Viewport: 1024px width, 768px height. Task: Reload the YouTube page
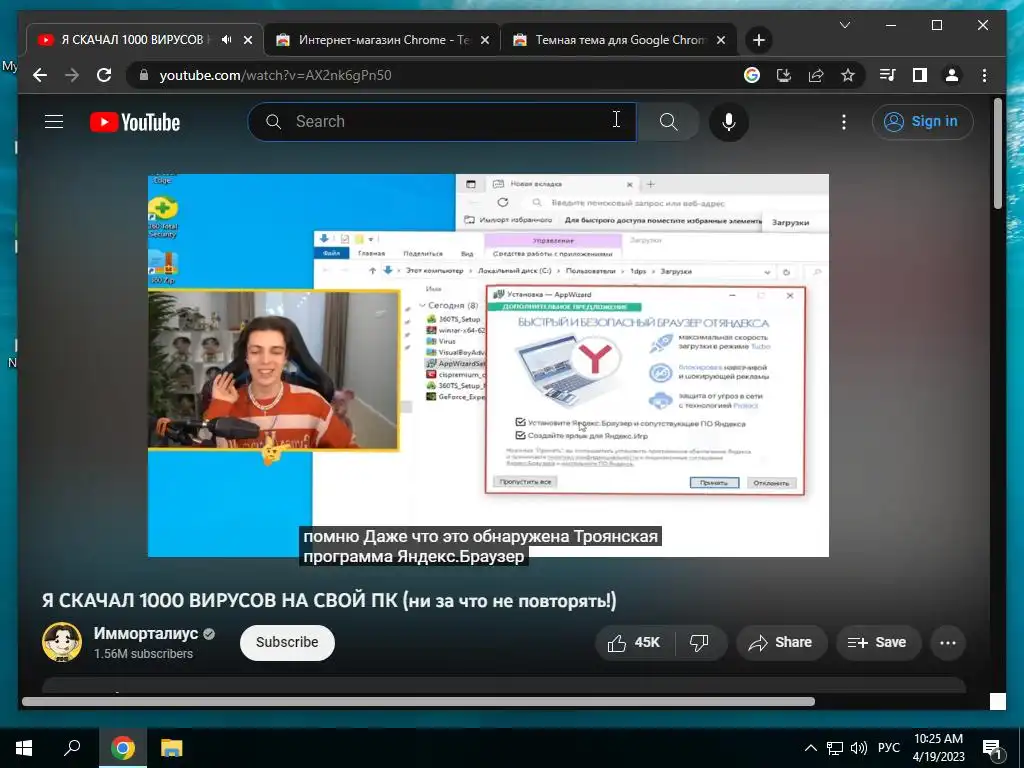click(x=104, y=75)
